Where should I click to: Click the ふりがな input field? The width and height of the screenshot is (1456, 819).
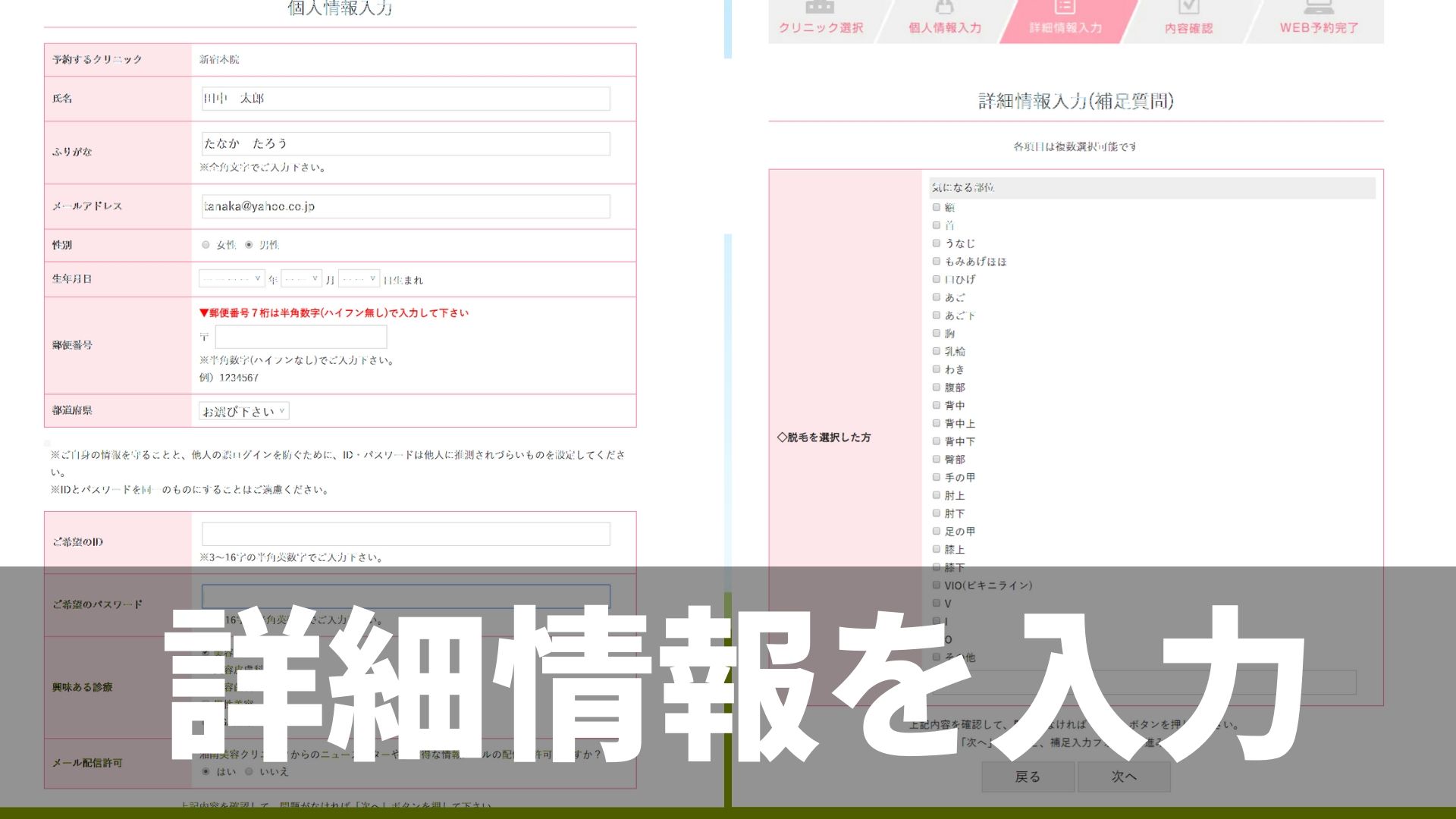406,144
